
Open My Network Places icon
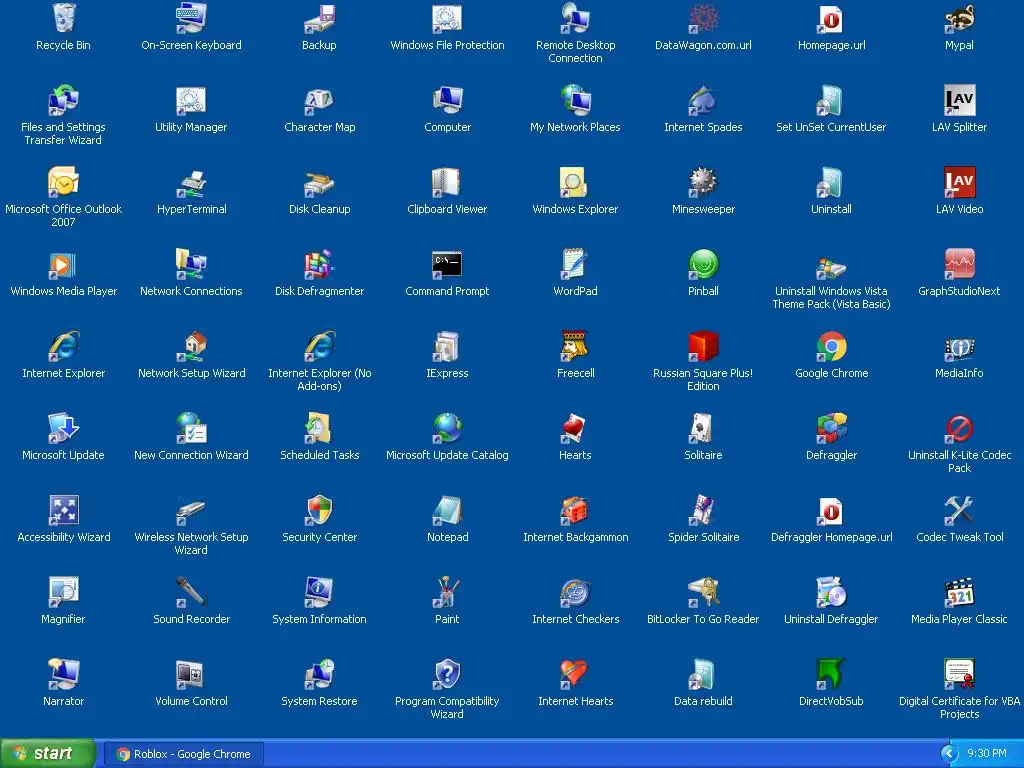point(575,101)
